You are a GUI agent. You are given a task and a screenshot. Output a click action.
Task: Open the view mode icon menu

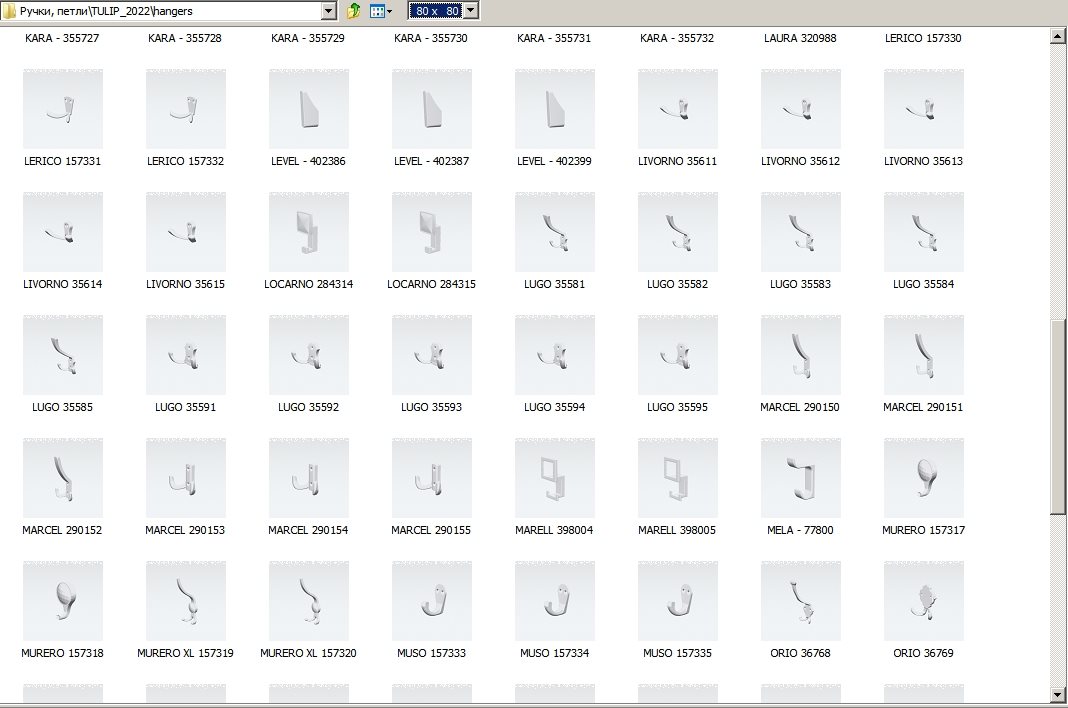381,11
